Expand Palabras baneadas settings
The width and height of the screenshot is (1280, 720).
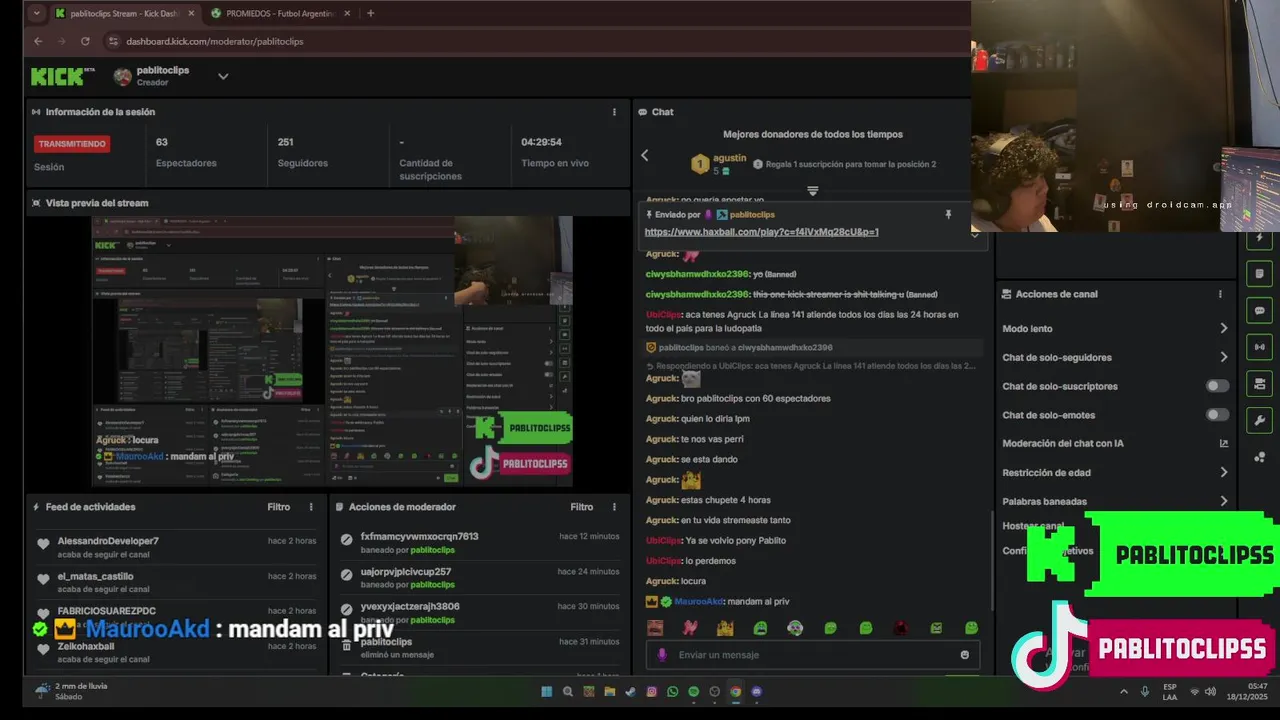(1223, 501)
